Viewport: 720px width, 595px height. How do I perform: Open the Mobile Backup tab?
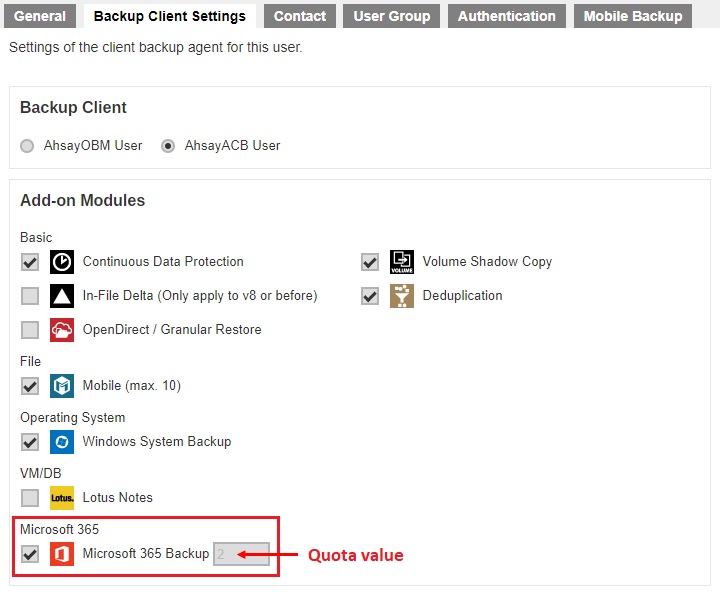point(633,16)
